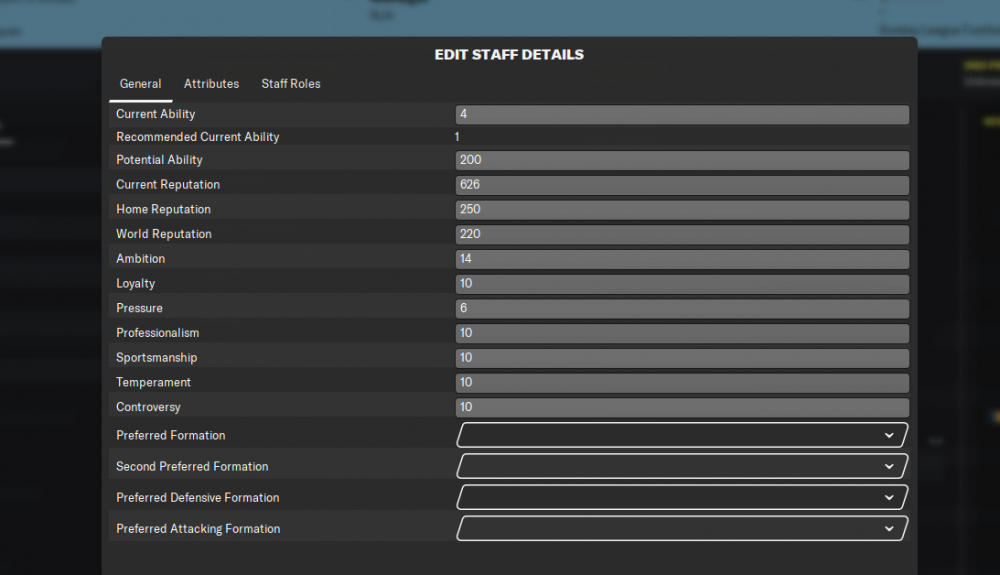The image size is (1000, 575).
Task: Click the Potential Ability label
Action: point(159,160)
